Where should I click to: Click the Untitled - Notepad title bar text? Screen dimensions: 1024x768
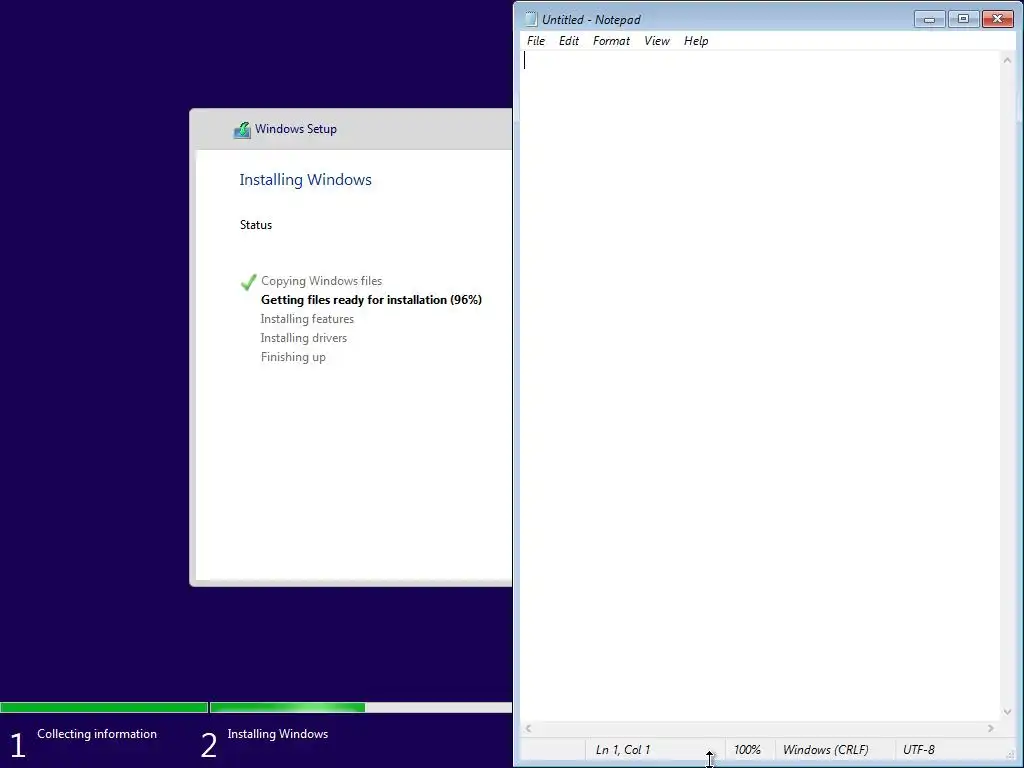pos(591,20)
